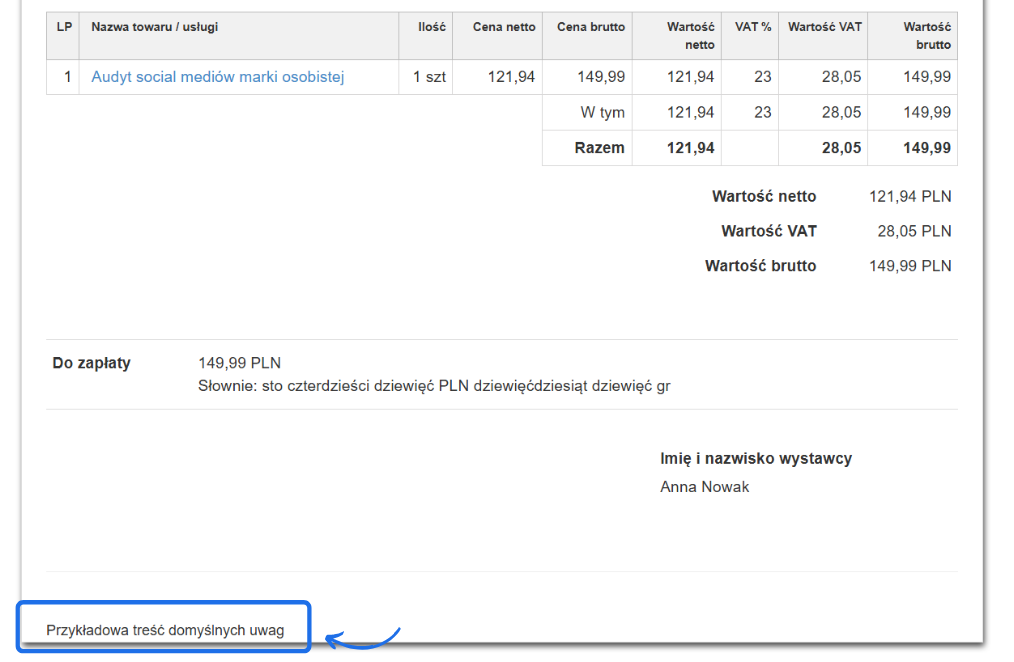The image size is (1014, 662).
Task: Click the LP column header
Action: 64,27
